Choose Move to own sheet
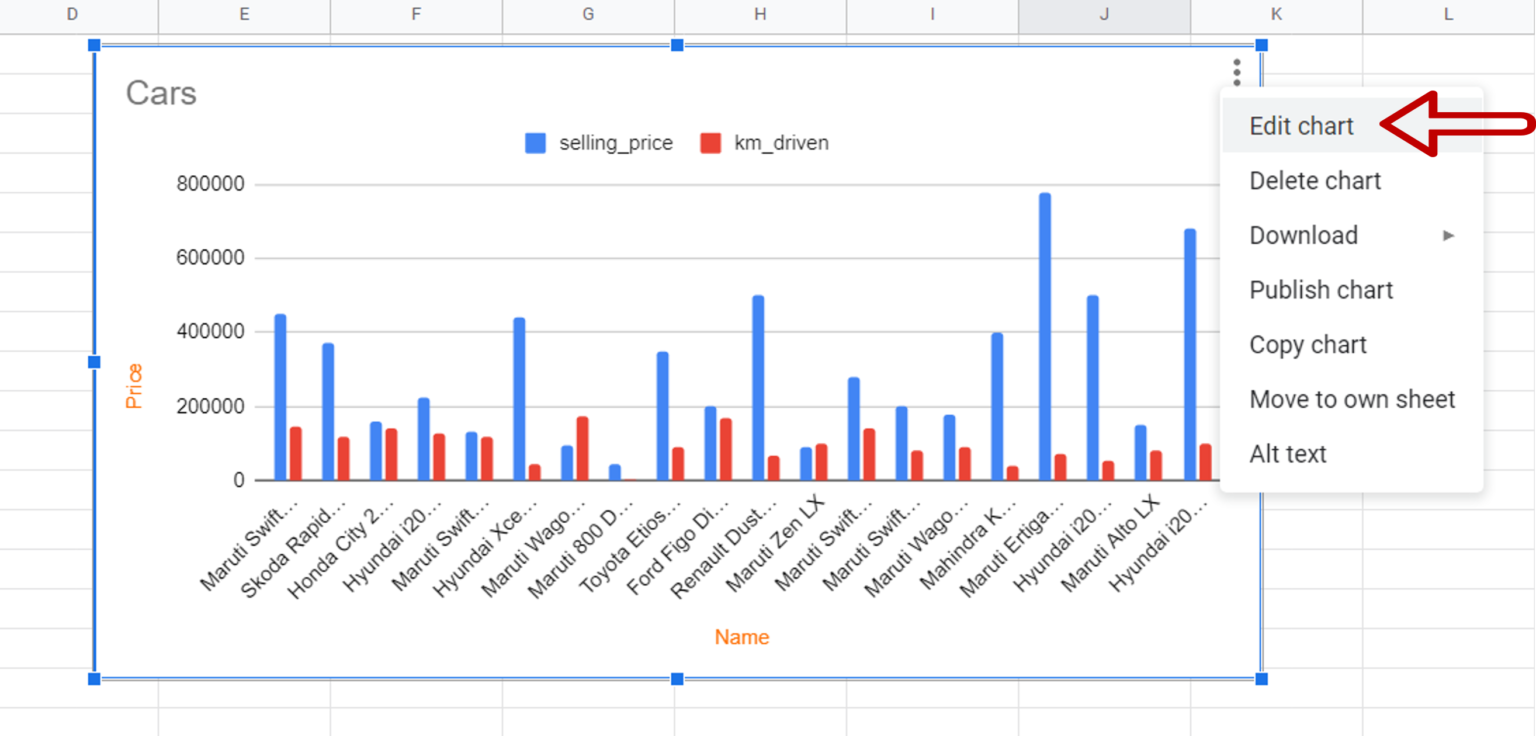The width and height of the screenshot is (1536, 736). coord(1352,398)
